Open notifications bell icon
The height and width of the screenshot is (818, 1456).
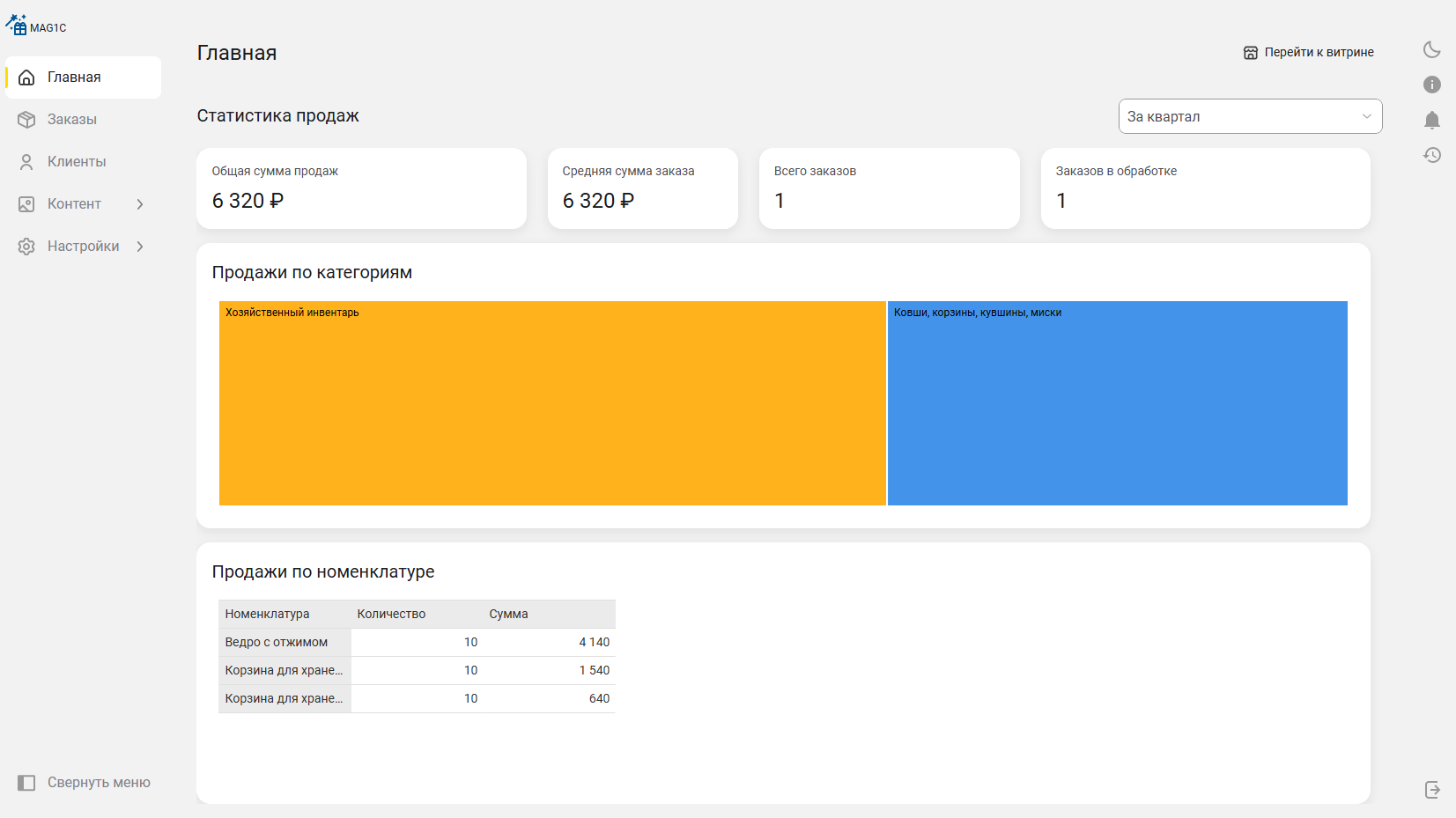tap(1432, 120)
